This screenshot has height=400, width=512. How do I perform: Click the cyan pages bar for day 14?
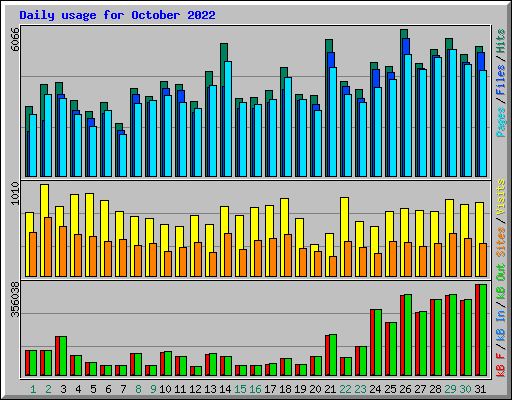pos(228,119)
